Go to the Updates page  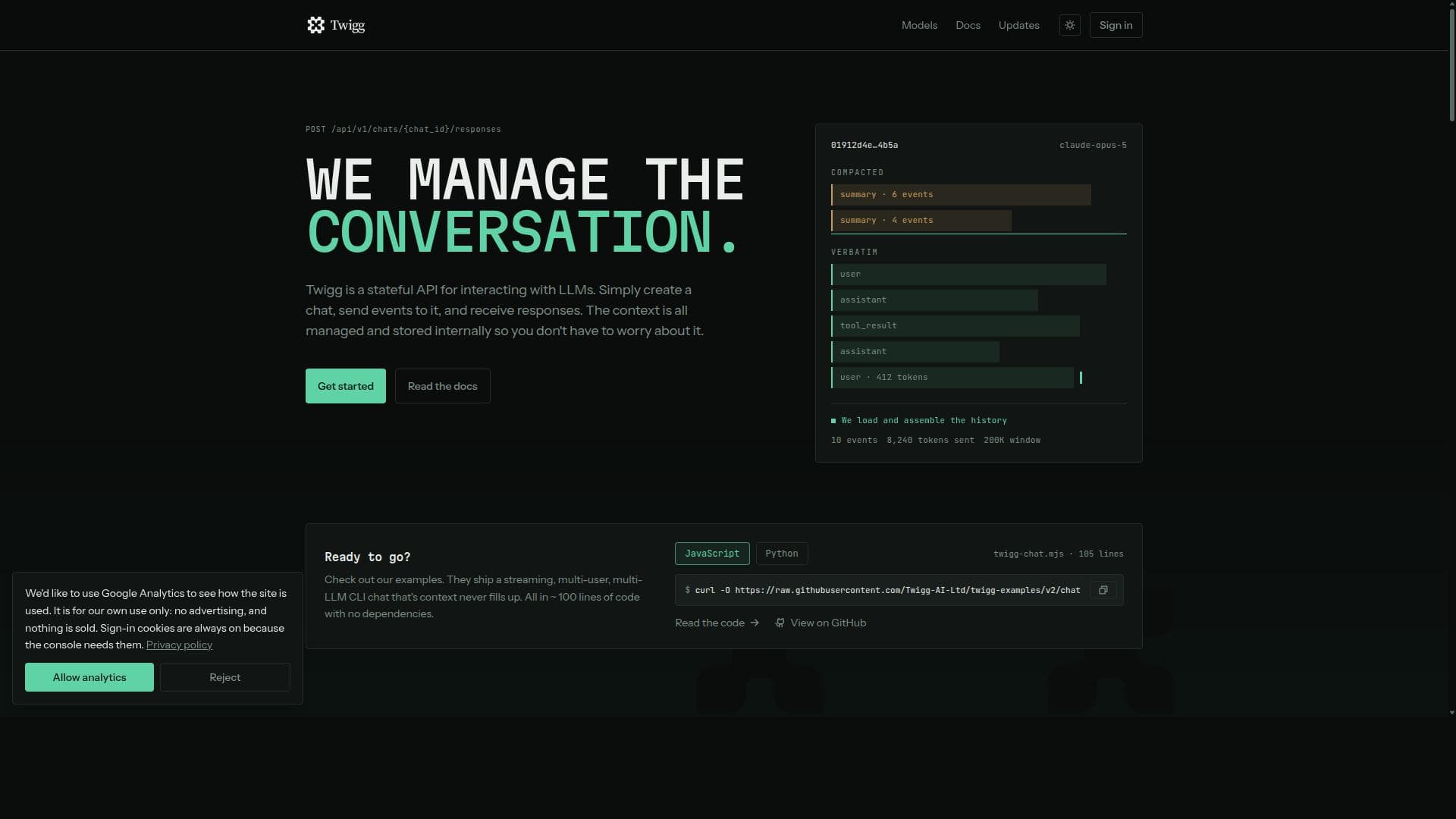1018,25
